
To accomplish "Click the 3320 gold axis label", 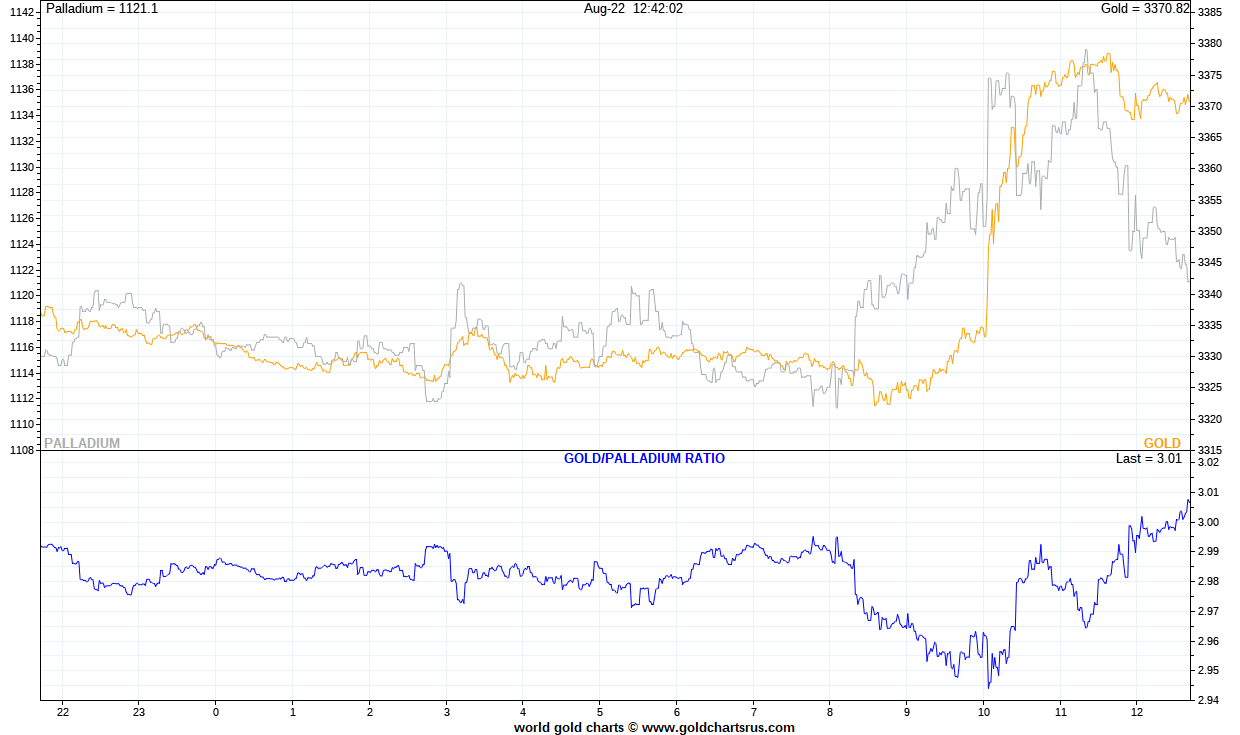I will (x=1210, y=419).
